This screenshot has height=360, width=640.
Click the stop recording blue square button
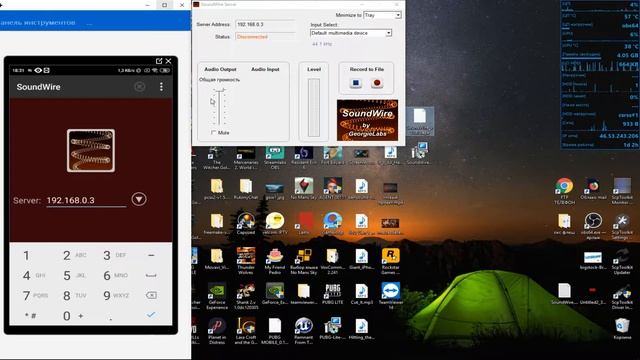coord(356,83)
